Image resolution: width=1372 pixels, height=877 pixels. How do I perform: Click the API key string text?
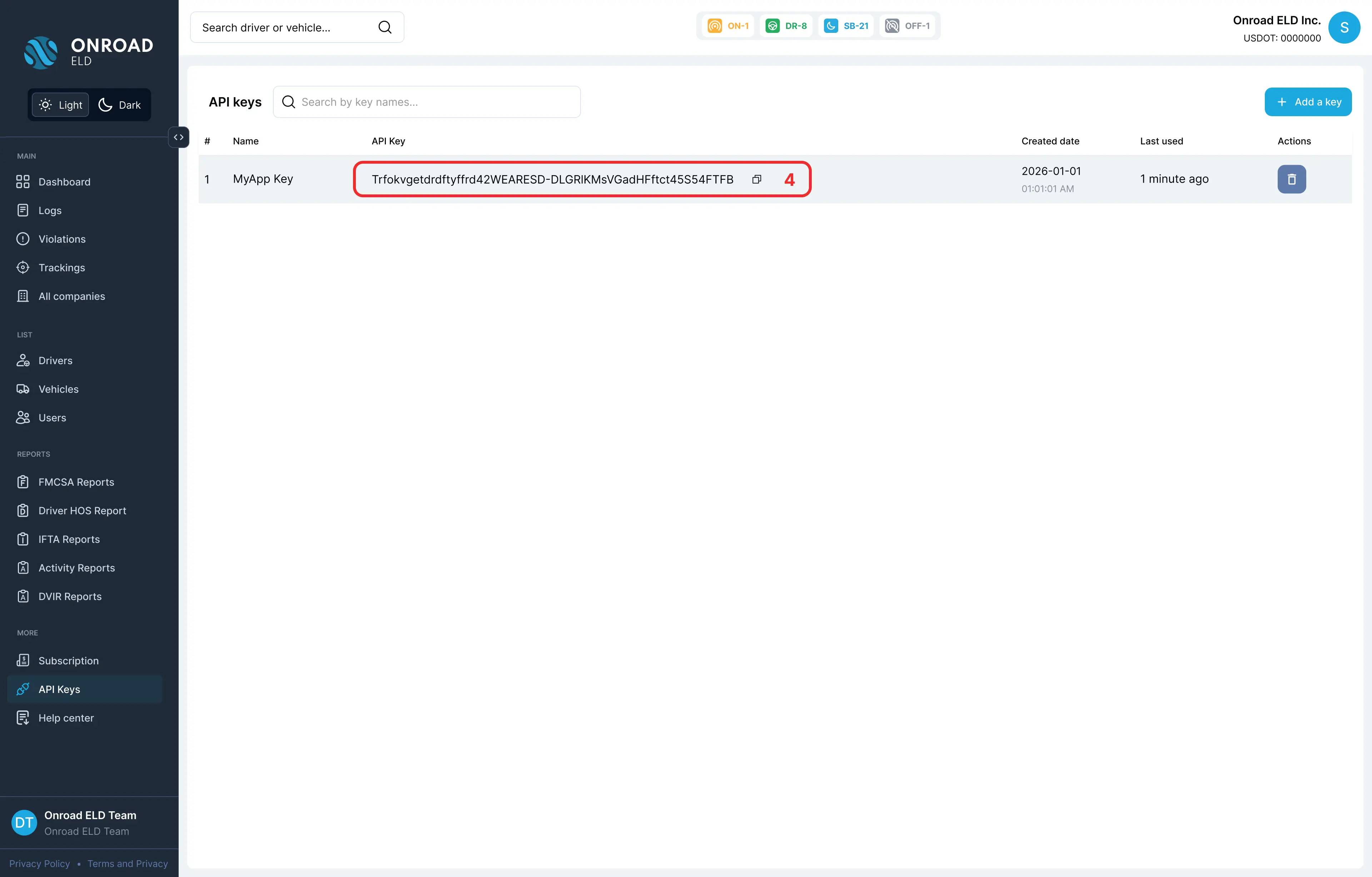click(x=553, y=179)
